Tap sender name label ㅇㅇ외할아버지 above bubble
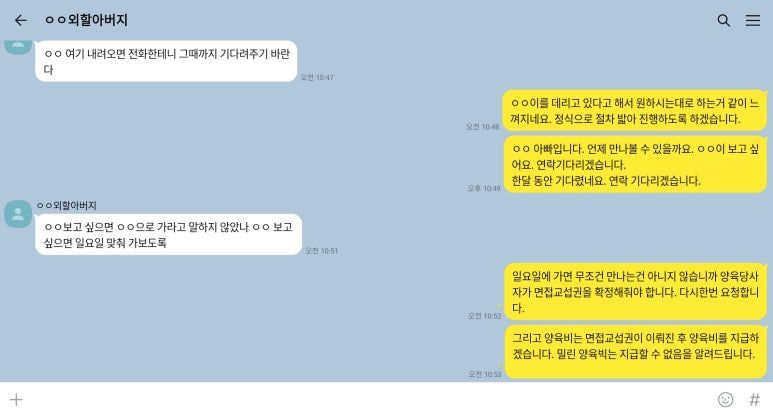The width and height of the screenshot is (773, 417). [x=67, y=206]
